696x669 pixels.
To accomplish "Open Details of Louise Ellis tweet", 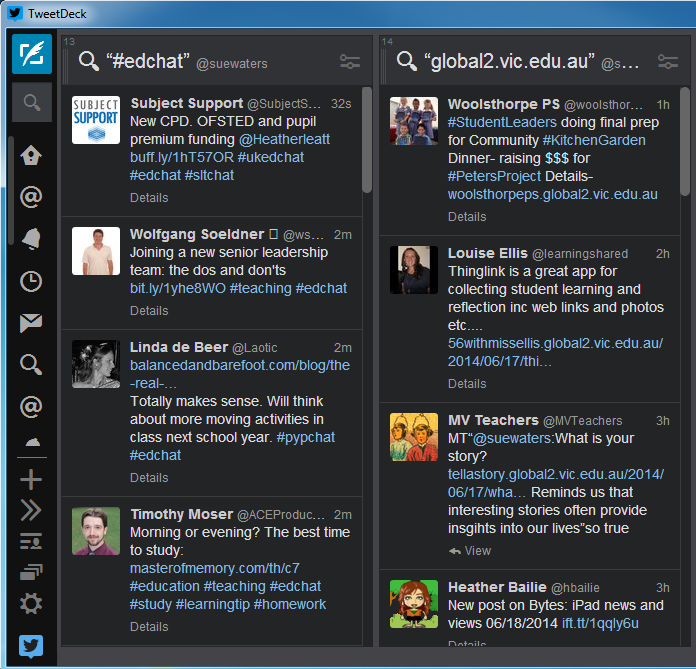I will tap(467, 384).
